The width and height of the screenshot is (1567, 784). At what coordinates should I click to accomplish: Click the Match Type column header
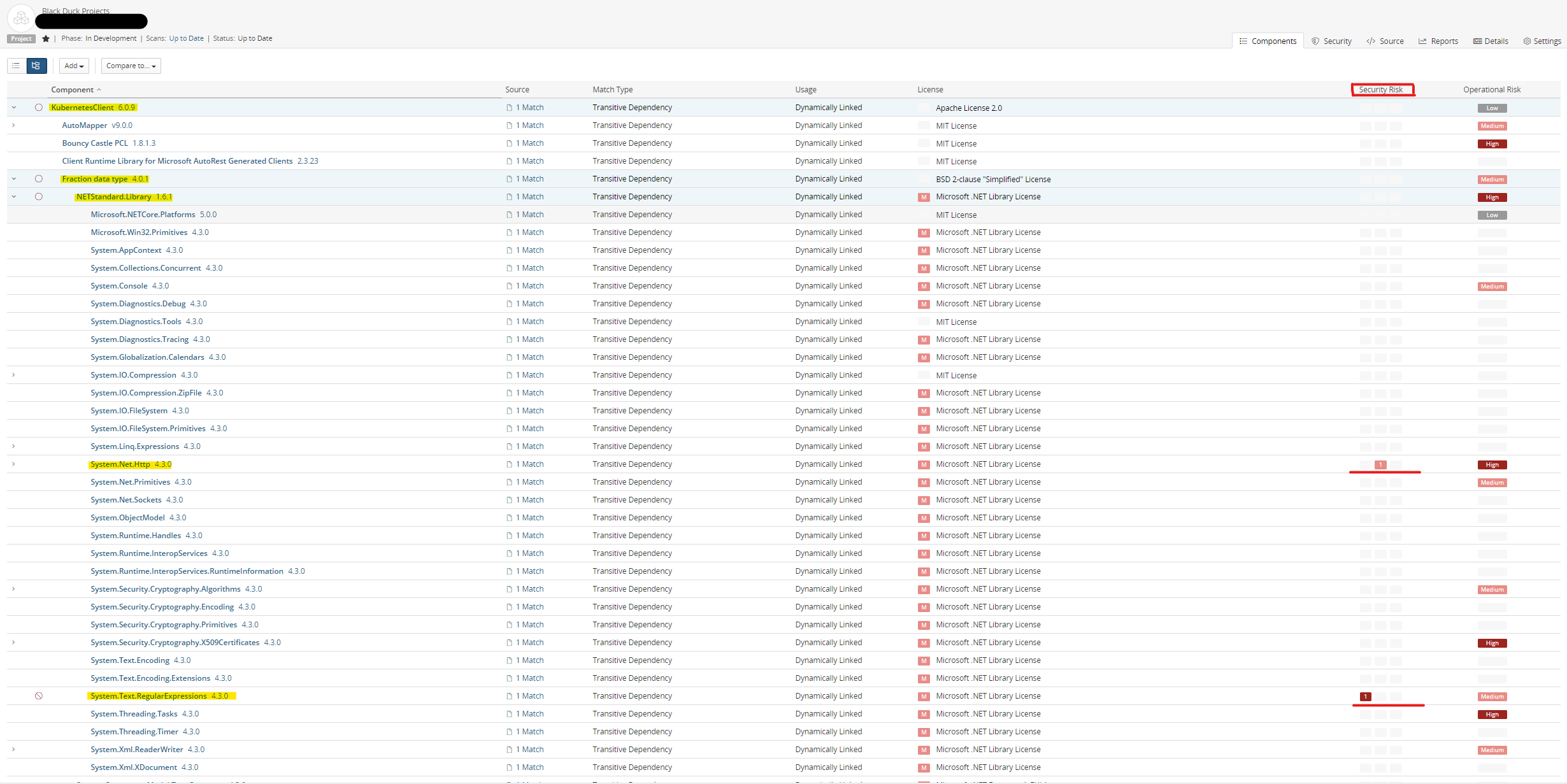[x=612, y=90]
